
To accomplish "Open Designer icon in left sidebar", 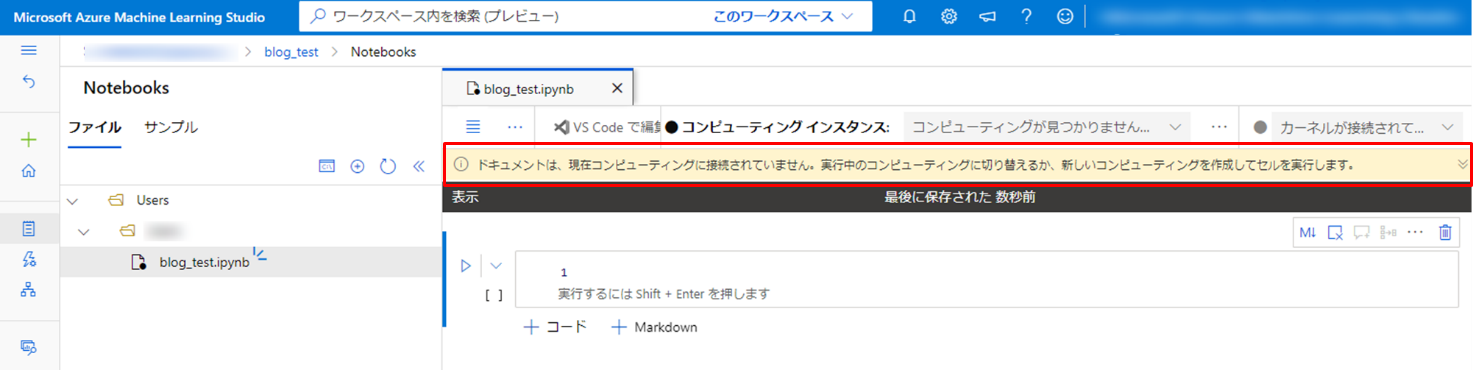I will coord(29,289).
